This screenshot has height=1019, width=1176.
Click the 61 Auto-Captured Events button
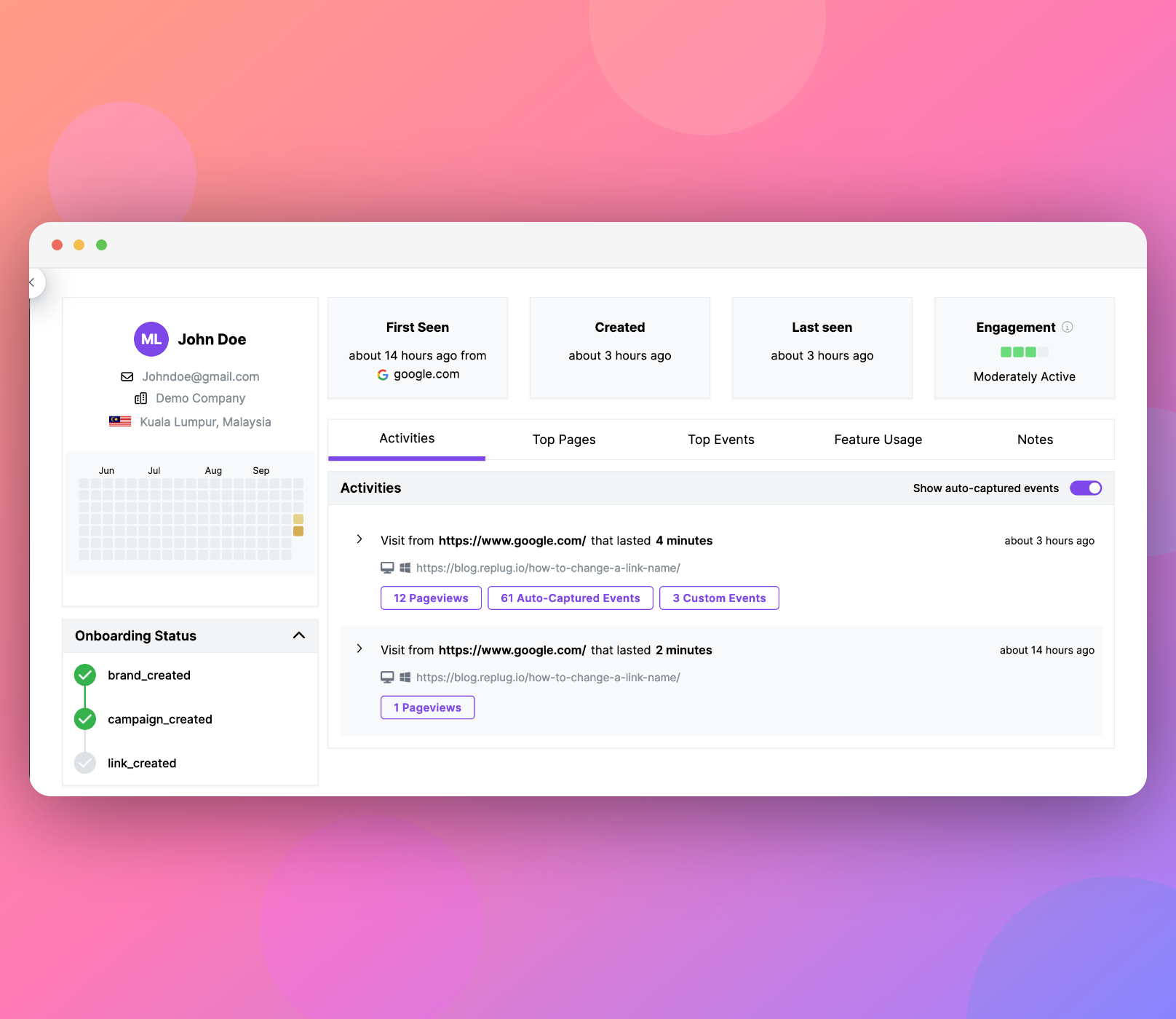[x=571, y=598]
